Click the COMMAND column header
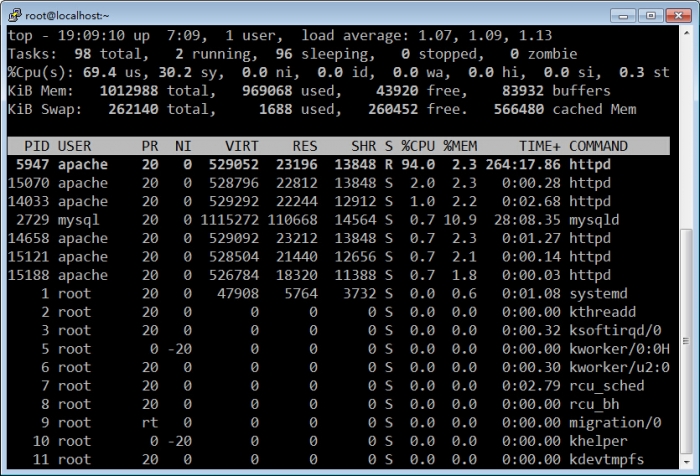Image resolution: width=700 pixels, height=476 pixels. [x=598, y=146]
